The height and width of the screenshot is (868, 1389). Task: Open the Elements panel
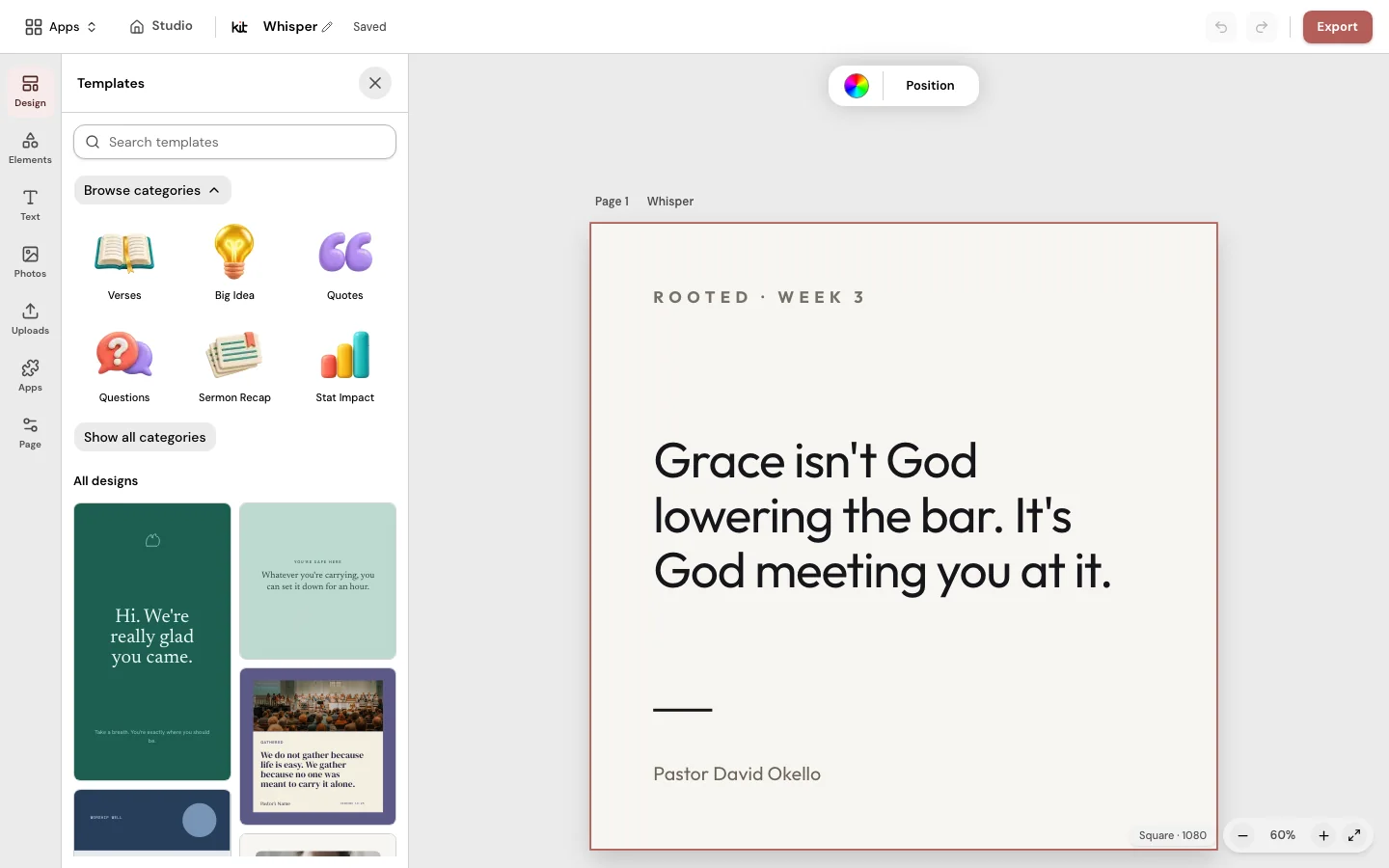[30, 149]
